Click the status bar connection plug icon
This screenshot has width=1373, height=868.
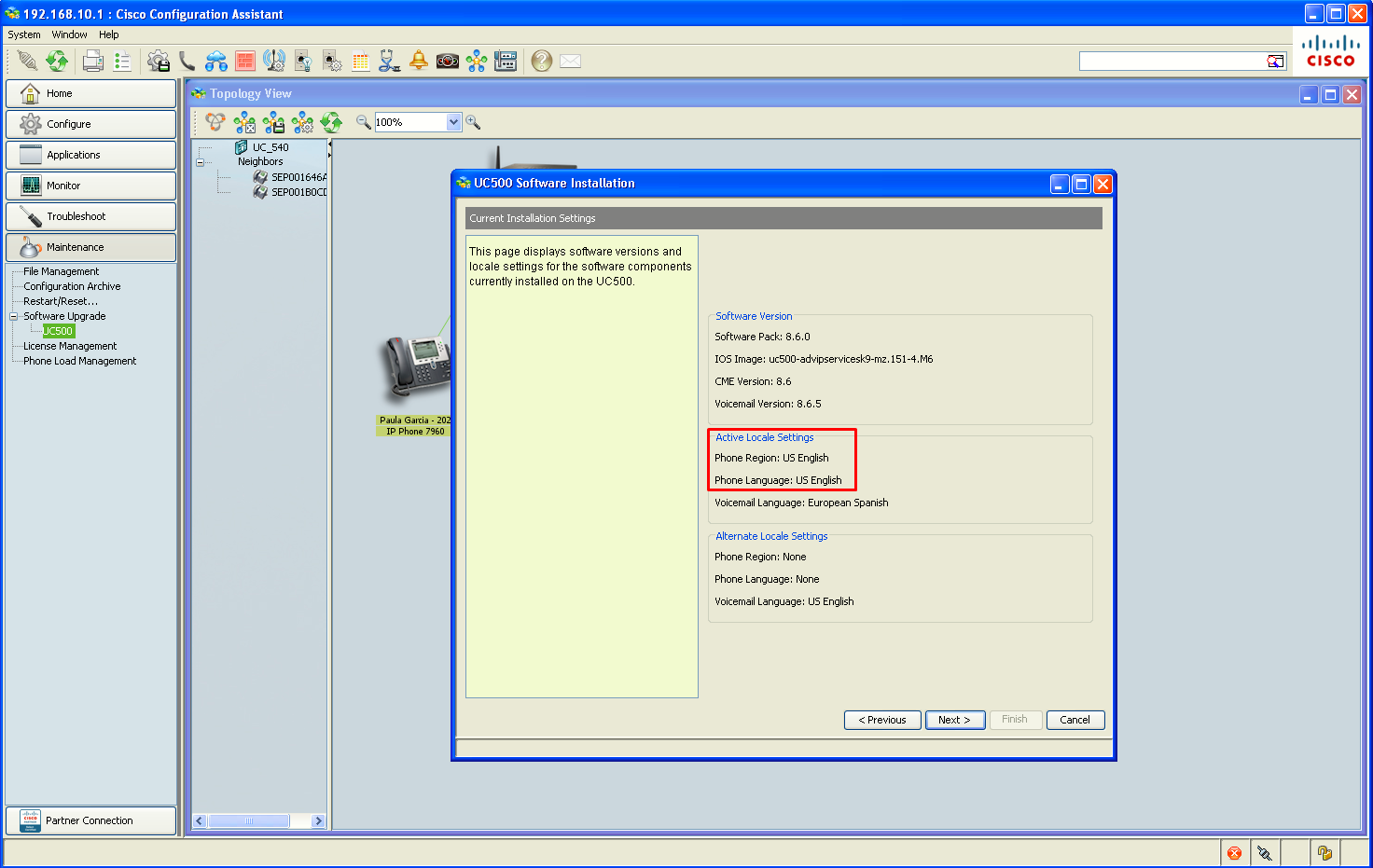click(x=1265, y=853)
